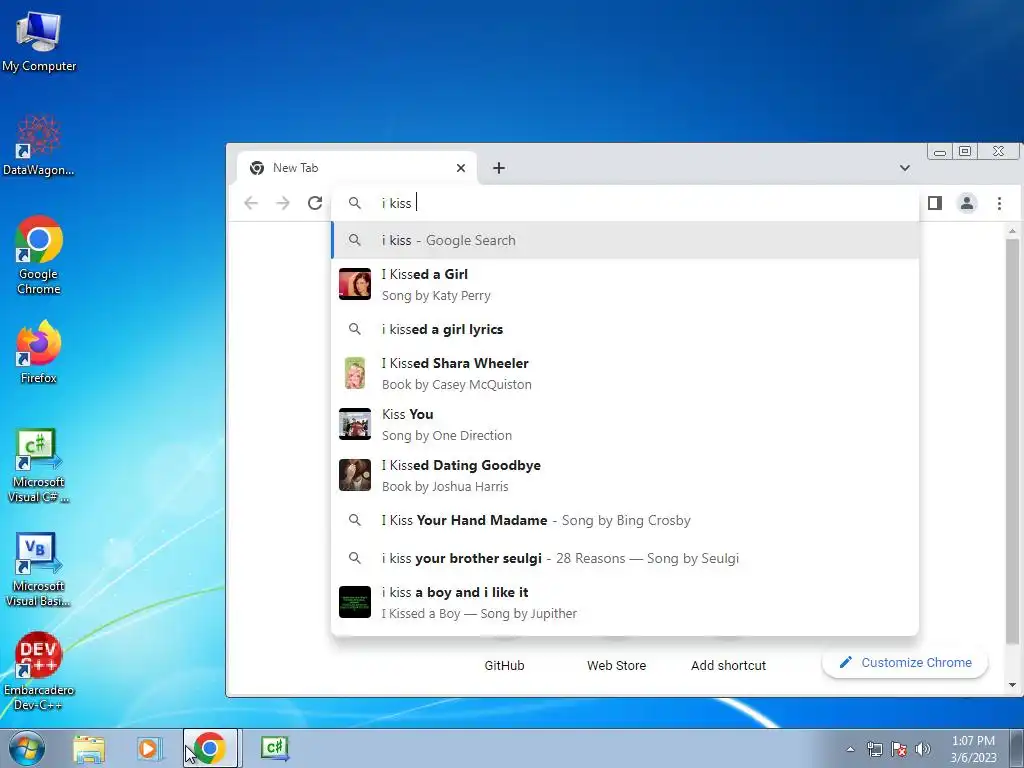
Task: Select 'i kiss a boy and i like it'
Action: (x=625, y=602)
